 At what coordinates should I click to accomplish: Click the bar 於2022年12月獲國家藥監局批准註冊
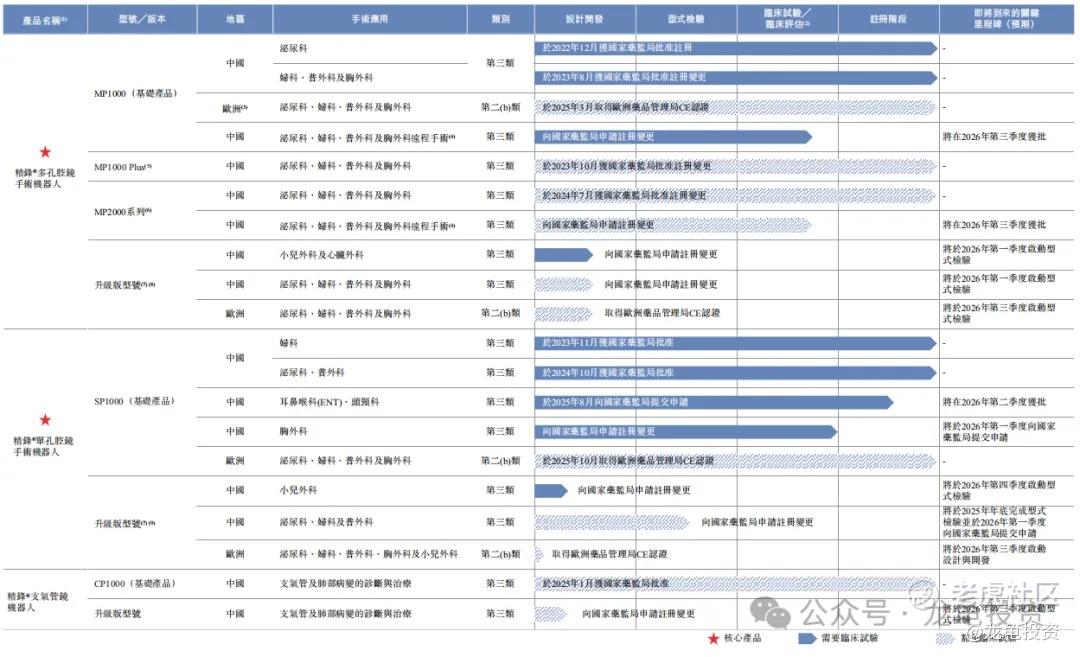[736, 48]
